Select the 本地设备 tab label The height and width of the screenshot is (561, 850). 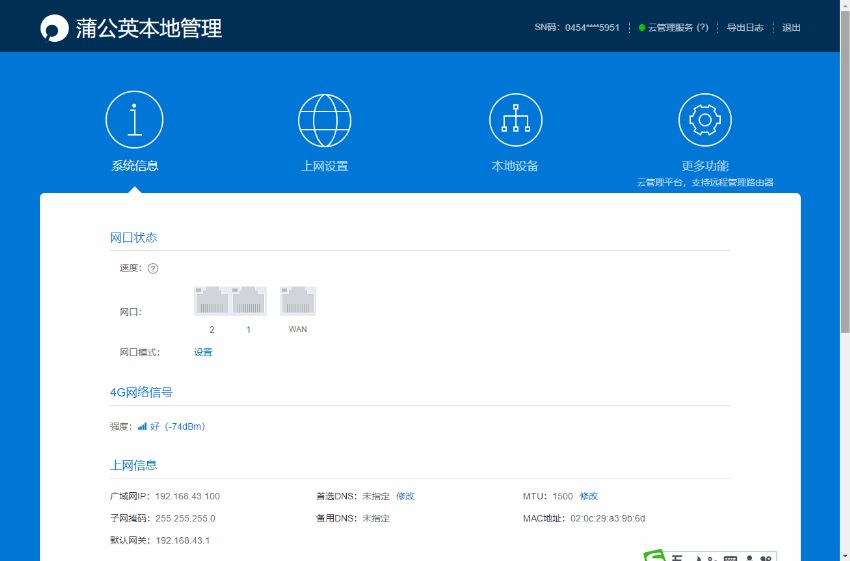pos(515,166)
